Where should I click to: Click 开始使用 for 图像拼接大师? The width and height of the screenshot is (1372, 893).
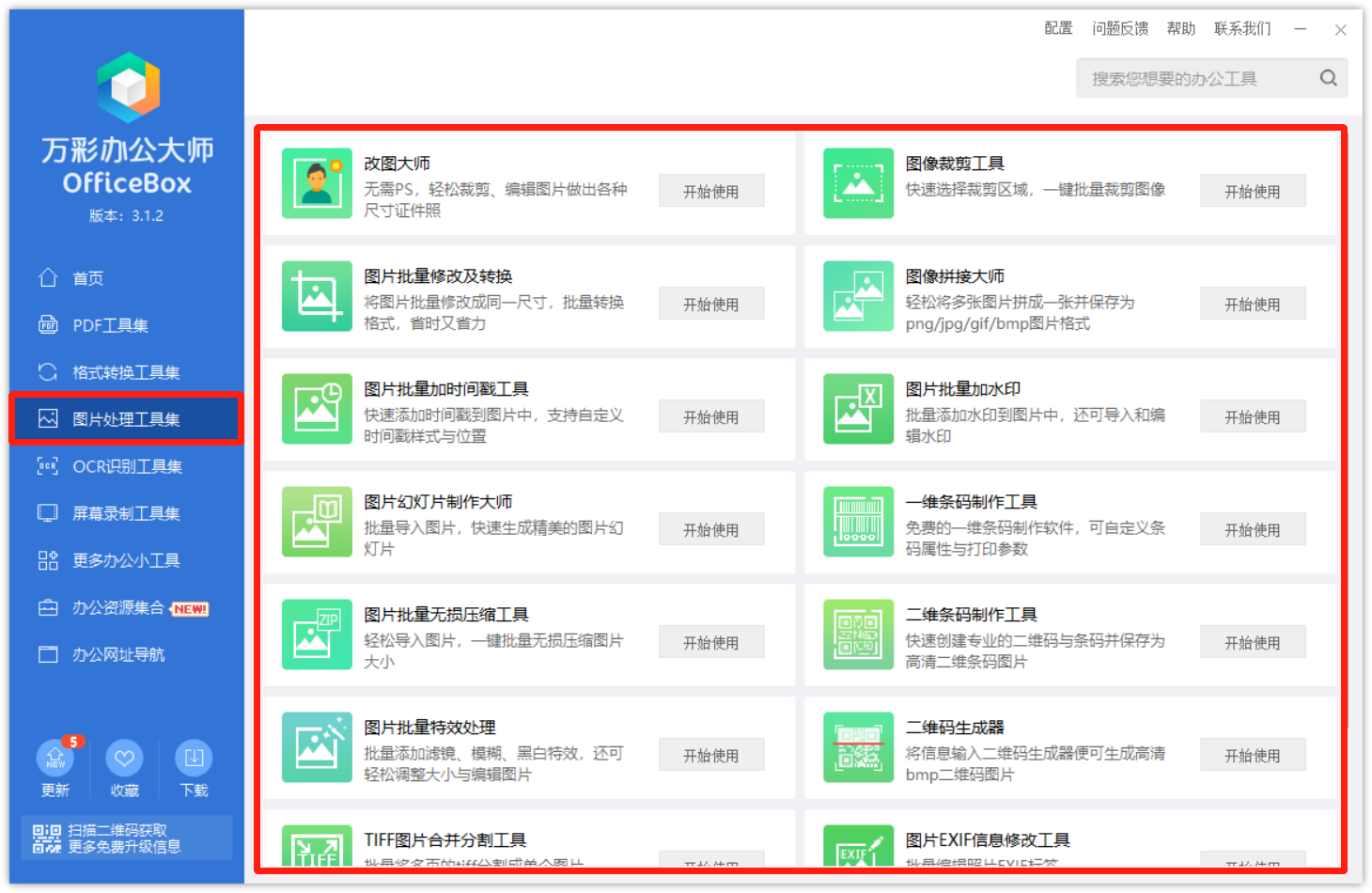point(1253,304)
